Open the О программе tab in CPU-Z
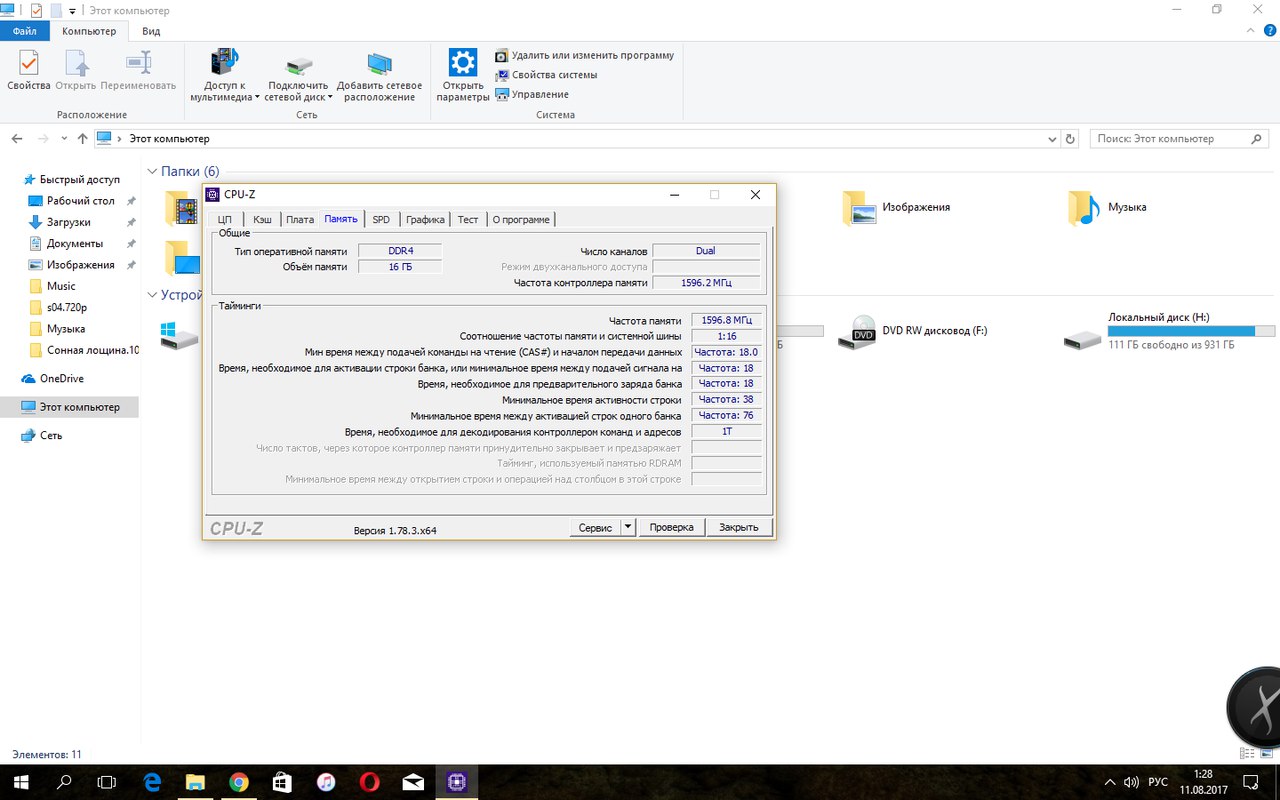 click(521, 219)
